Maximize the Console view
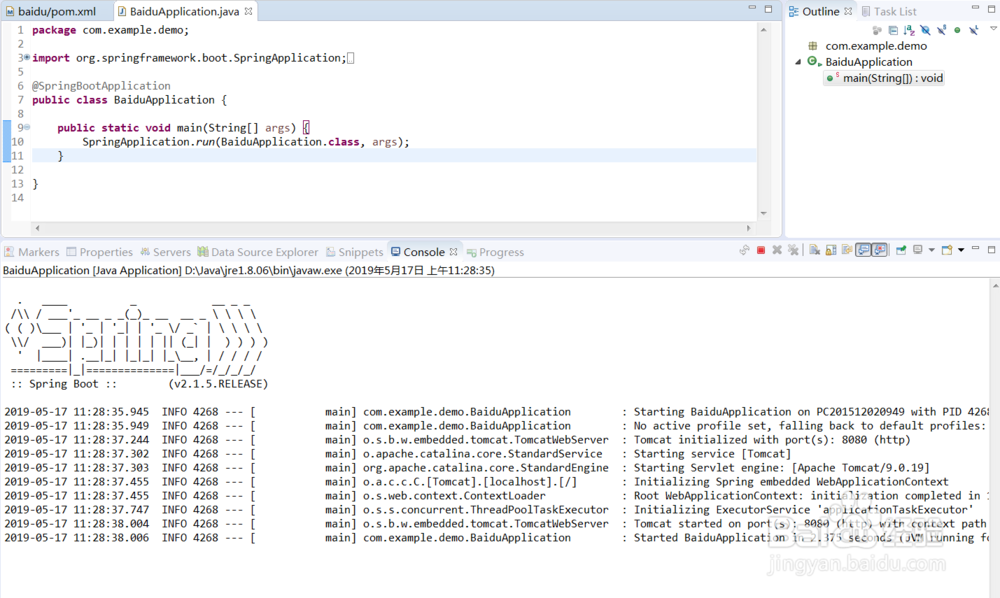The height and width of the screenshot is (598, 1000). point(991,250)
